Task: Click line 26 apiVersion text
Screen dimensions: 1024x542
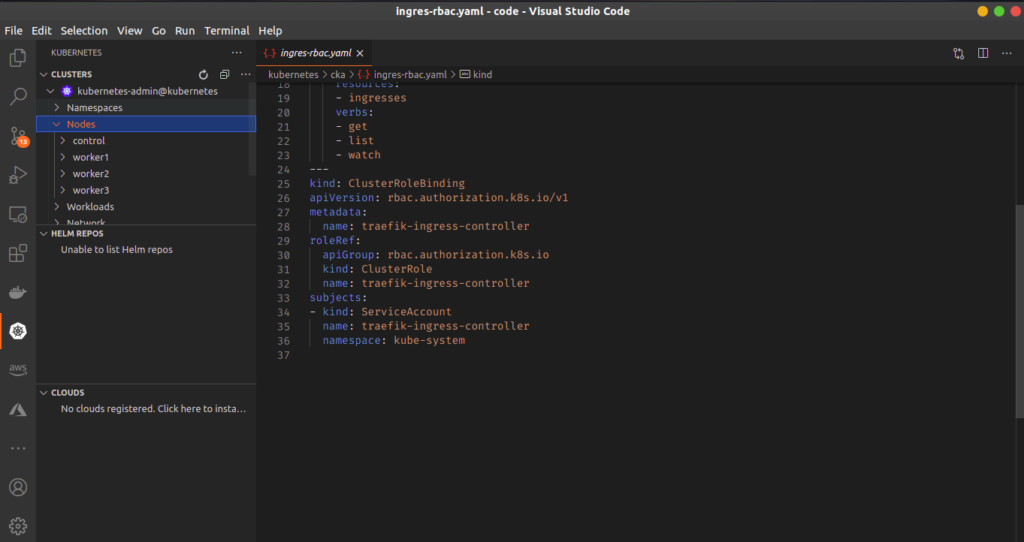Action: (439, 198)
